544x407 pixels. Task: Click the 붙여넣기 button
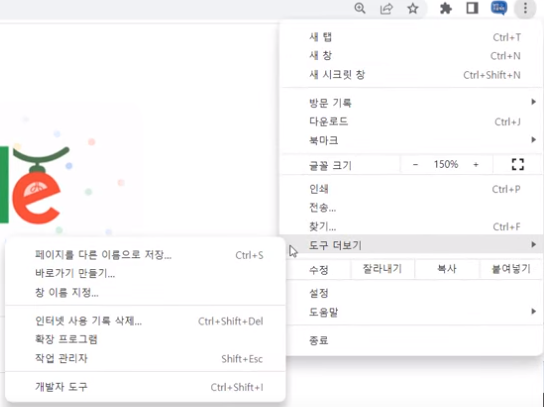[x=511, y=269]
